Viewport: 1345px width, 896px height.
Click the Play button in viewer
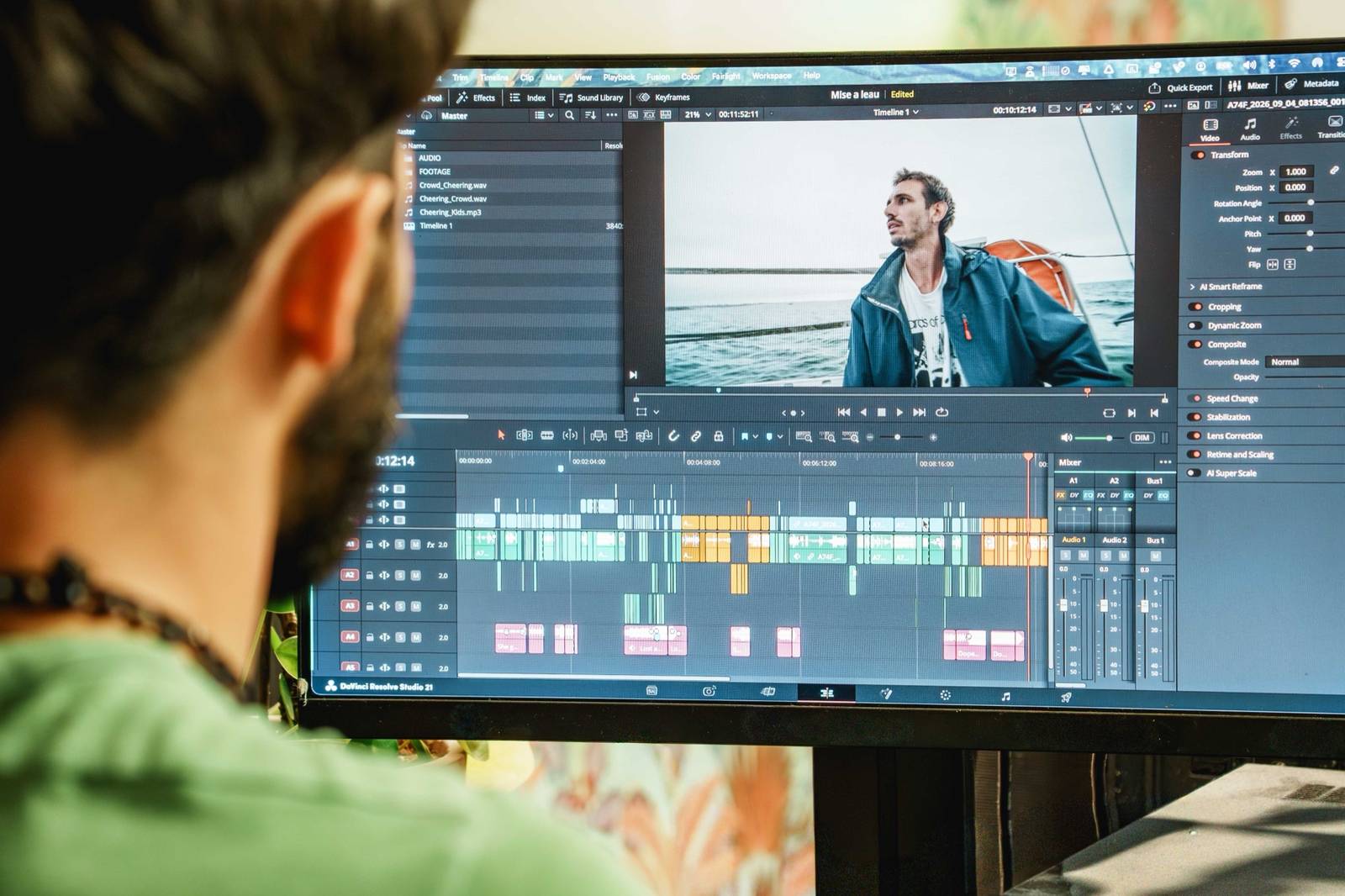[899, 412]
